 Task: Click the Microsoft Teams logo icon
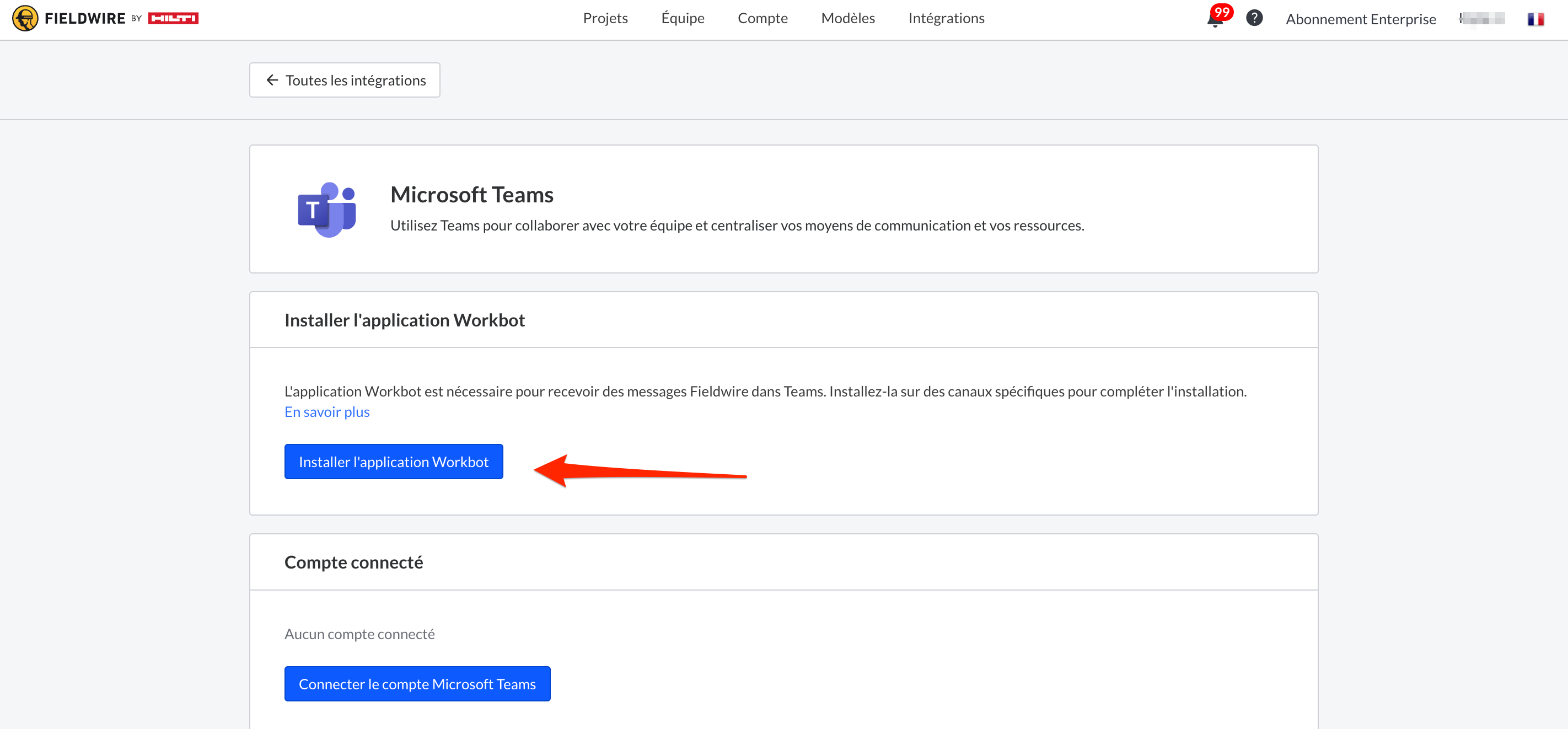(327, 210)
